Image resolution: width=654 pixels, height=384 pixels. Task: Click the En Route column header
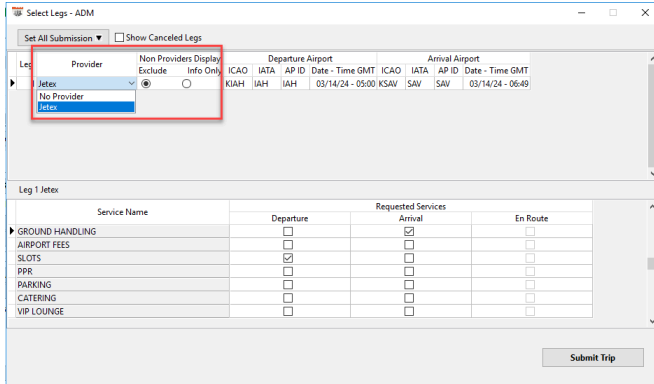point(532,218)
